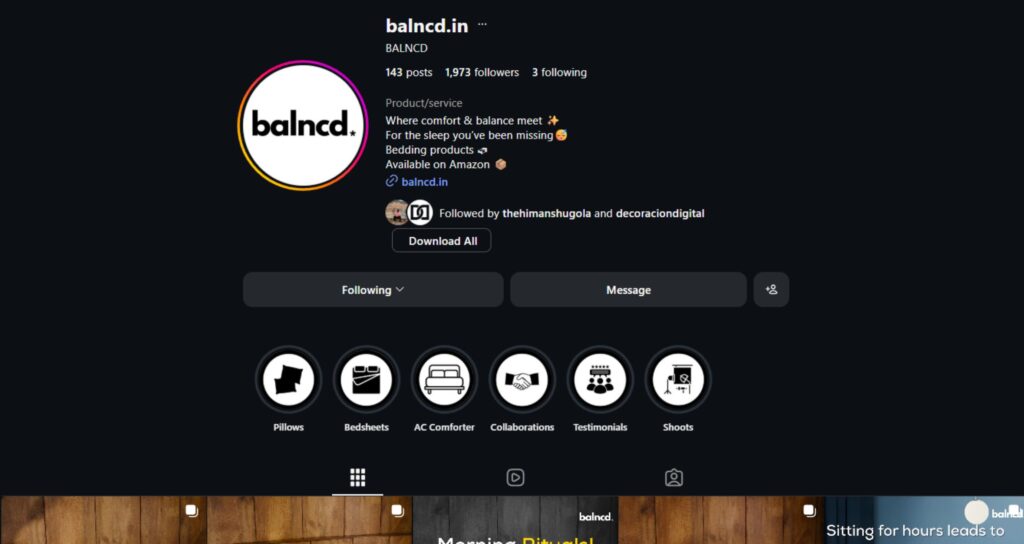Image resolution: width=1024 pixels, height=544 pixels.
Task: Open the Testimonials highlight
Action: (x=600, y=379)
